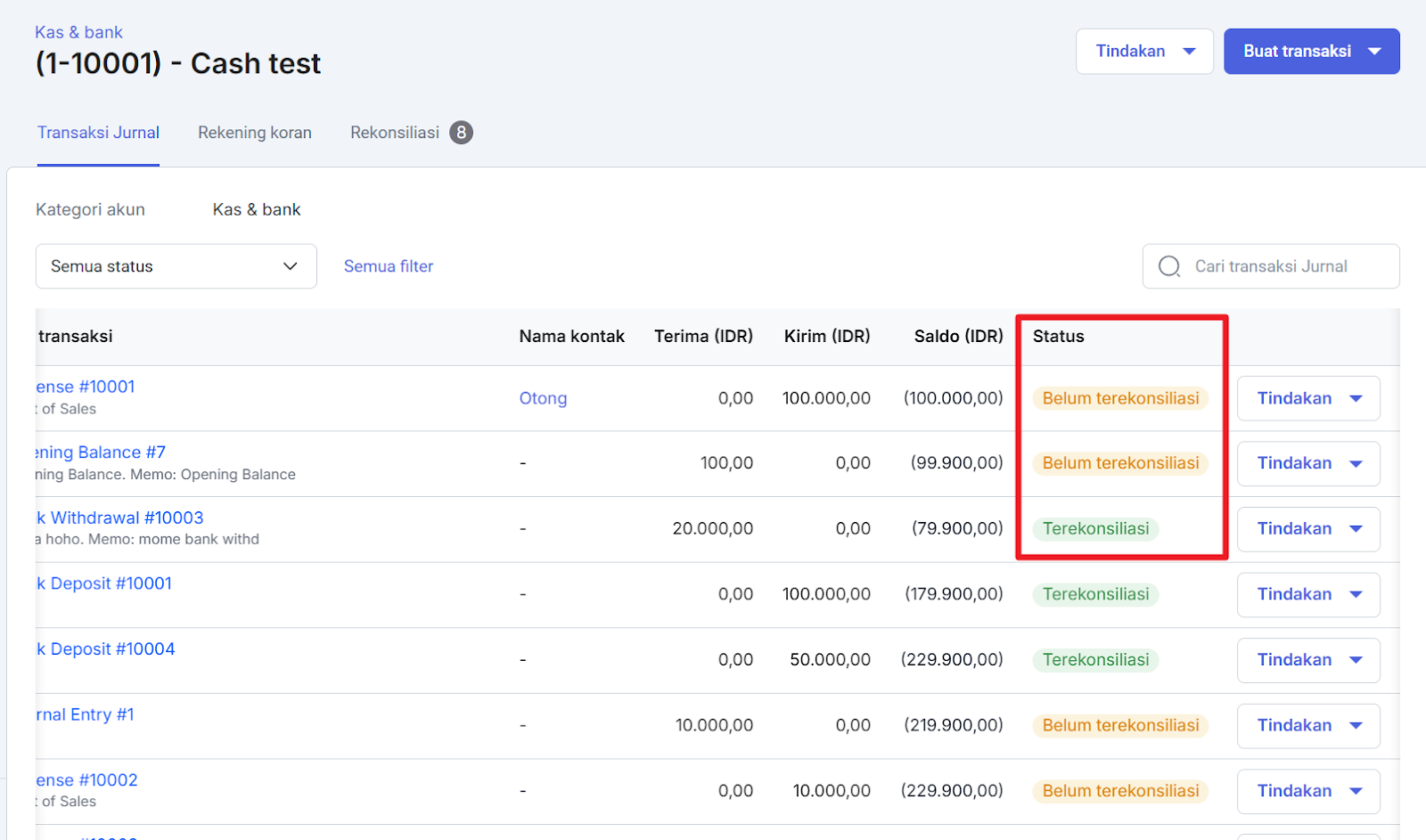The height and width of the screenshot is (840, 1426).
Task: Click Terekonsiliasi badge for Deposit #10004
Action: pyautogui.click(x=1095, y=660)
